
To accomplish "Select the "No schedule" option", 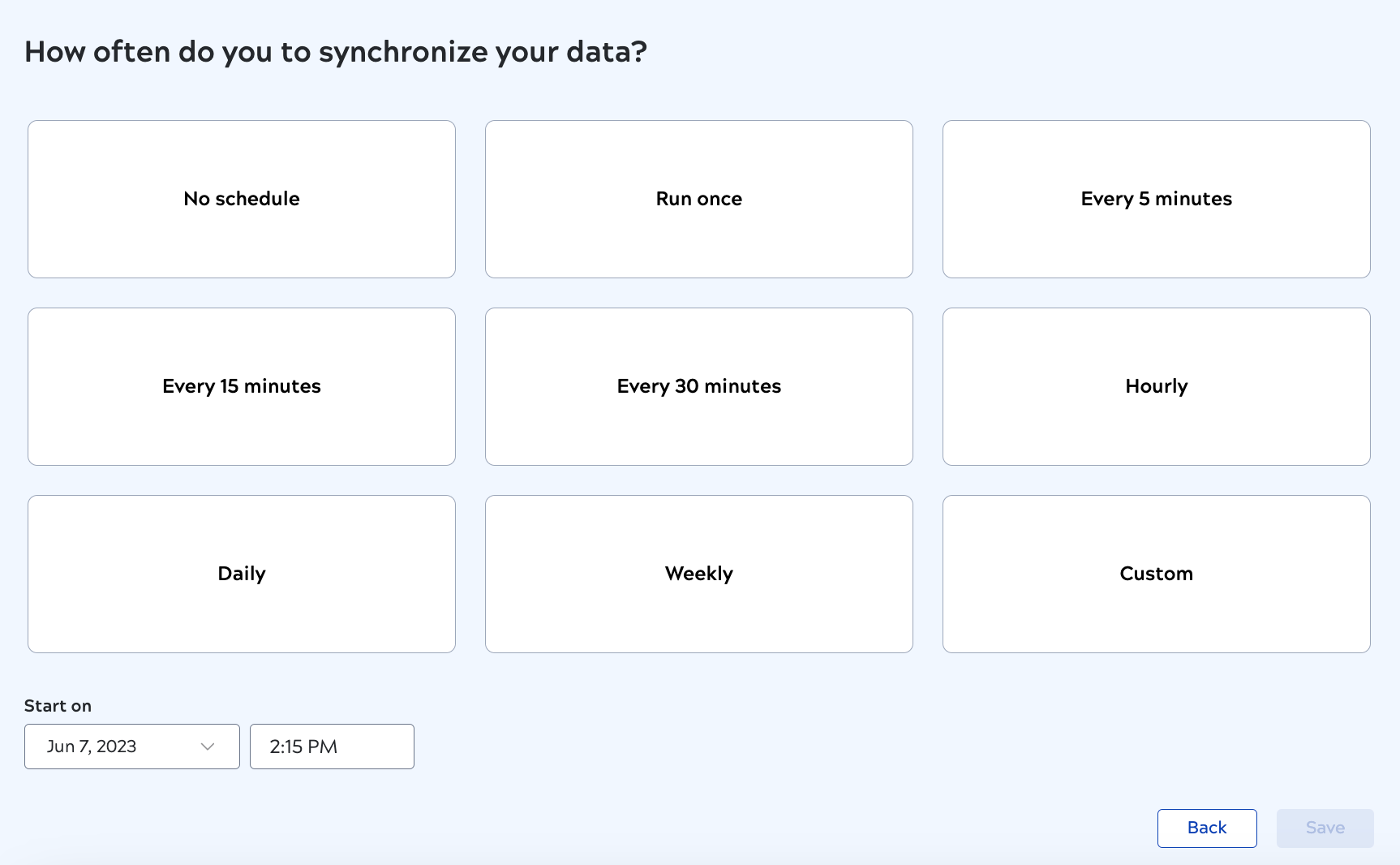I will [x=241, y=199].
